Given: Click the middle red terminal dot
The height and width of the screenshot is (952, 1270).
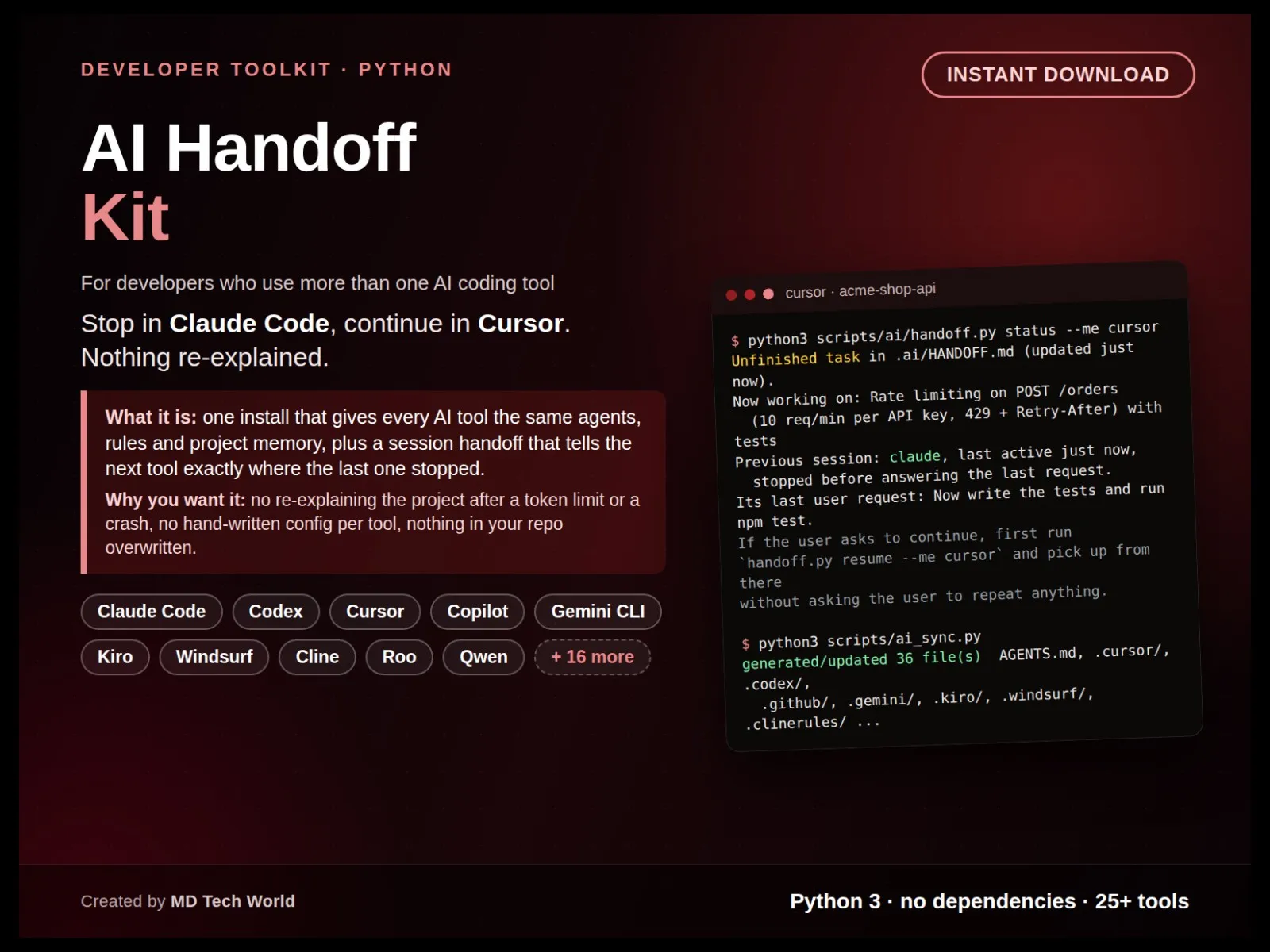Looking at the screenshot, I should pyautogui.click(x=749, y=294).
